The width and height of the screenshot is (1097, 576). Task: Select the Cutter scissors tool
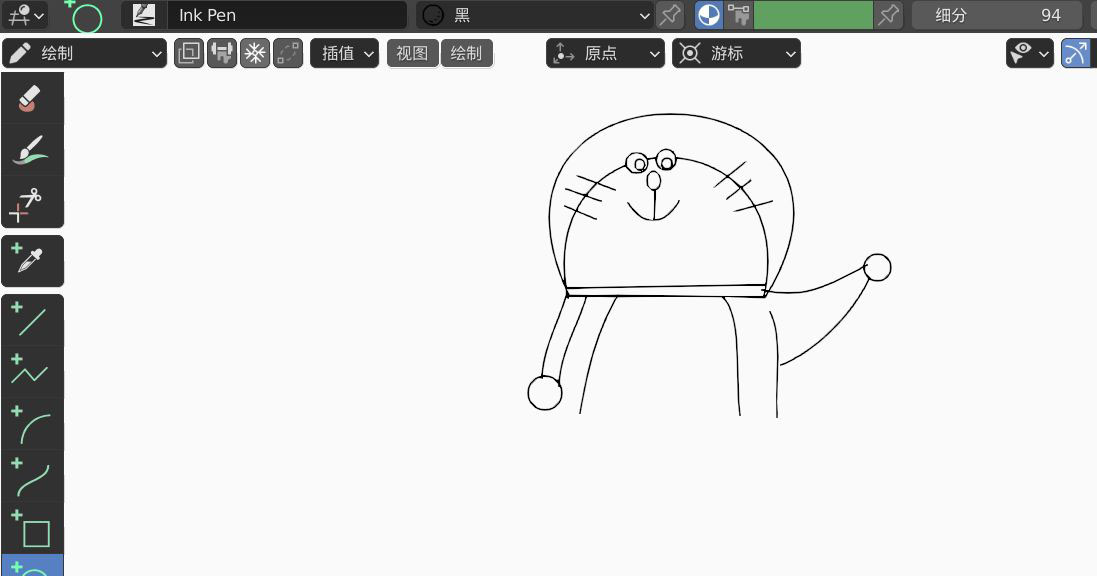(32, 202)
